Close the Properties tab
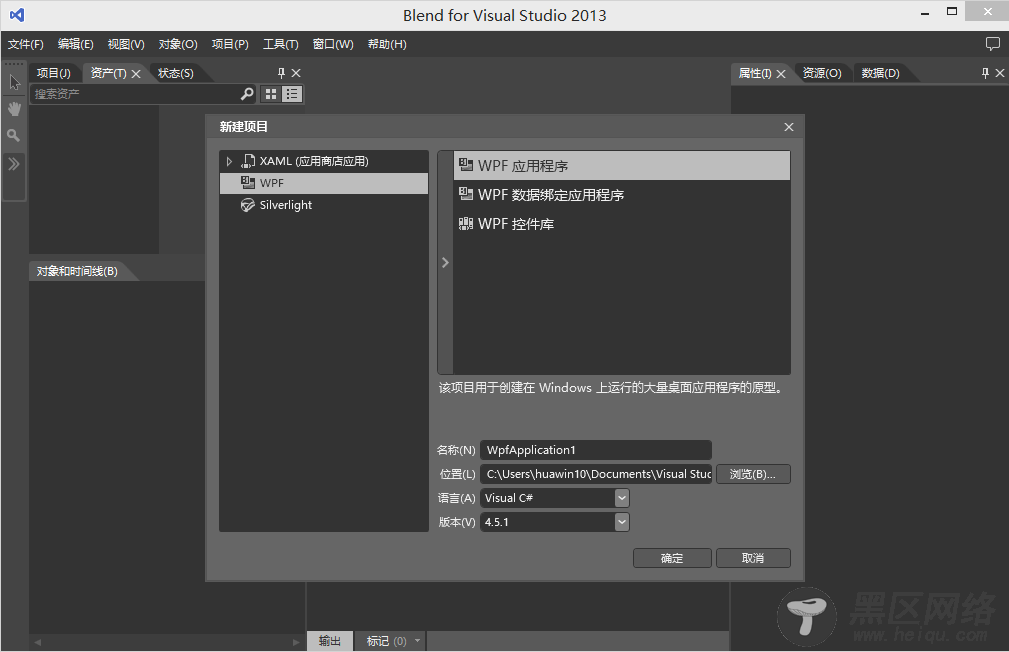The height and width of the screenshot is (652, 1009). [x=781, y=74]
